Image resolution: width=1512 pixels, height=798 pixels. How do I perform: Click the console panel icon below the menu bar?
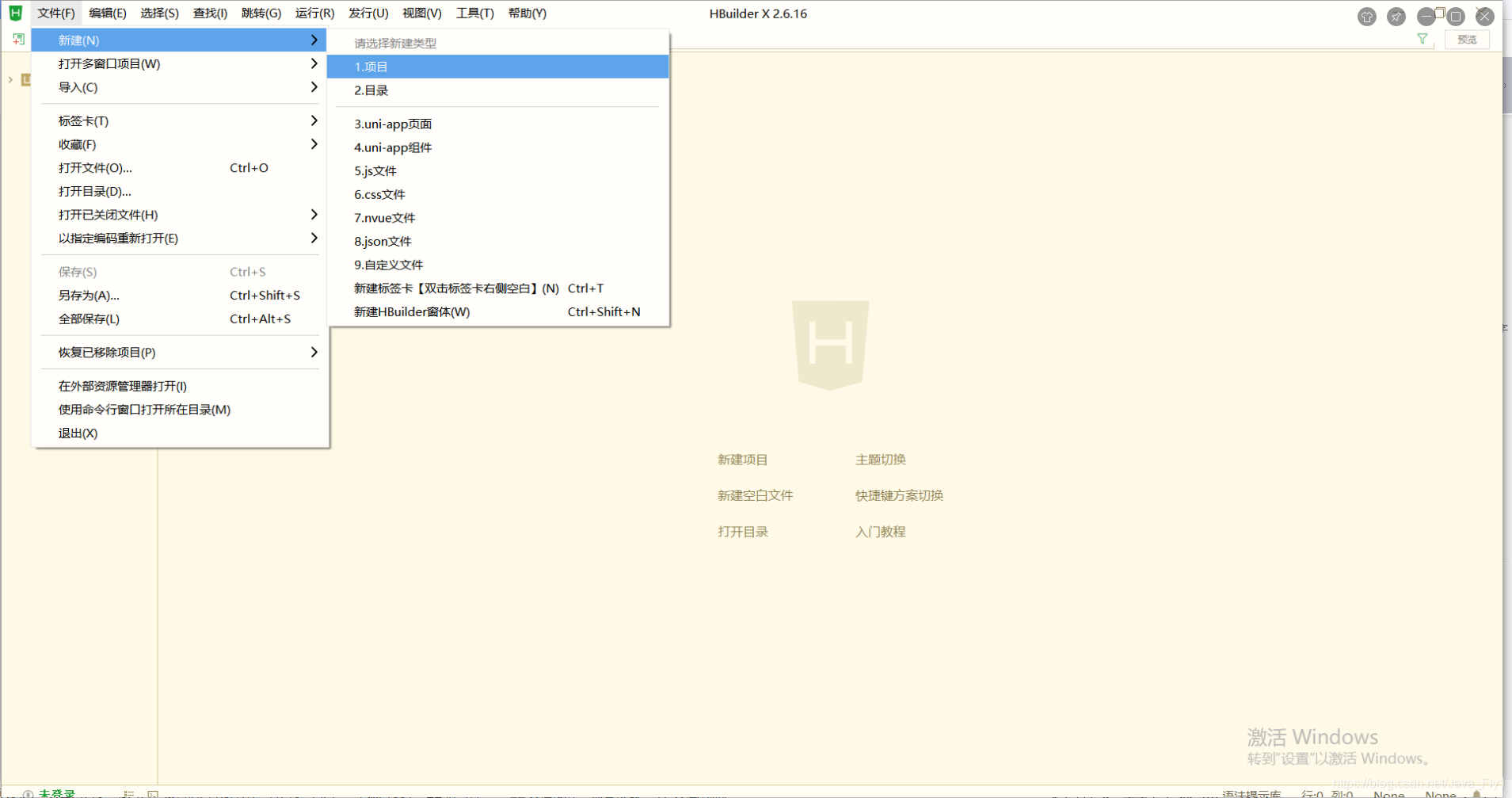pos(17,38)
